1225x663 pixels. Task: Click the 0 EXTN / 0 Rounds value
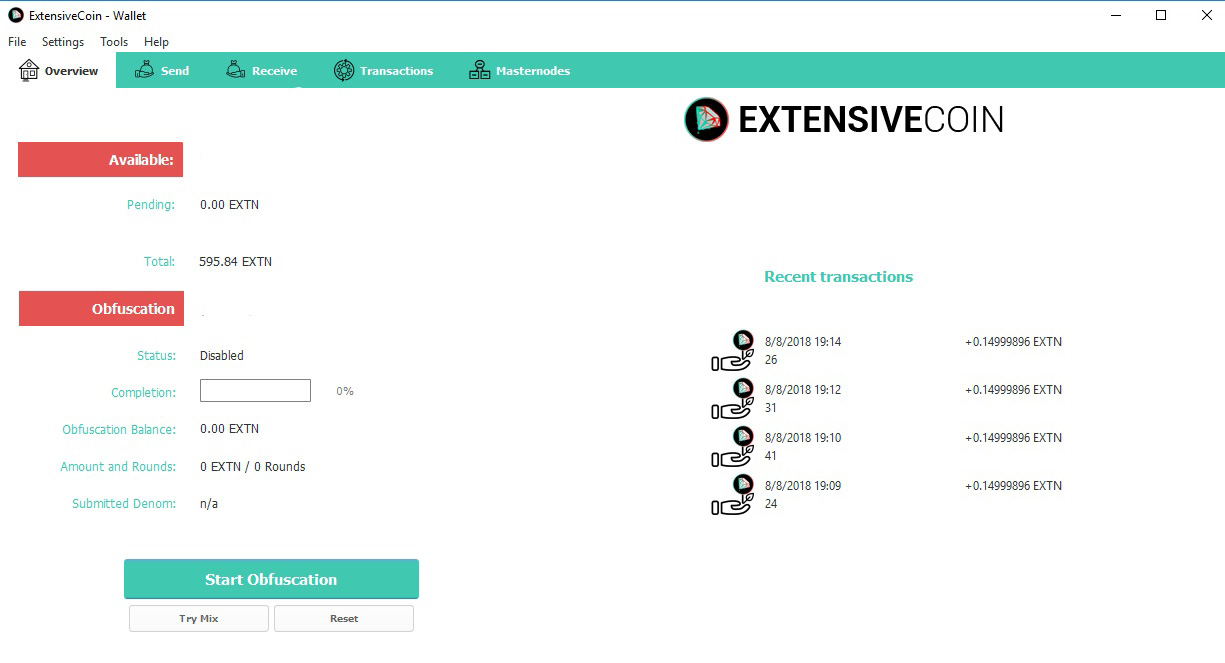coord(252,467)
